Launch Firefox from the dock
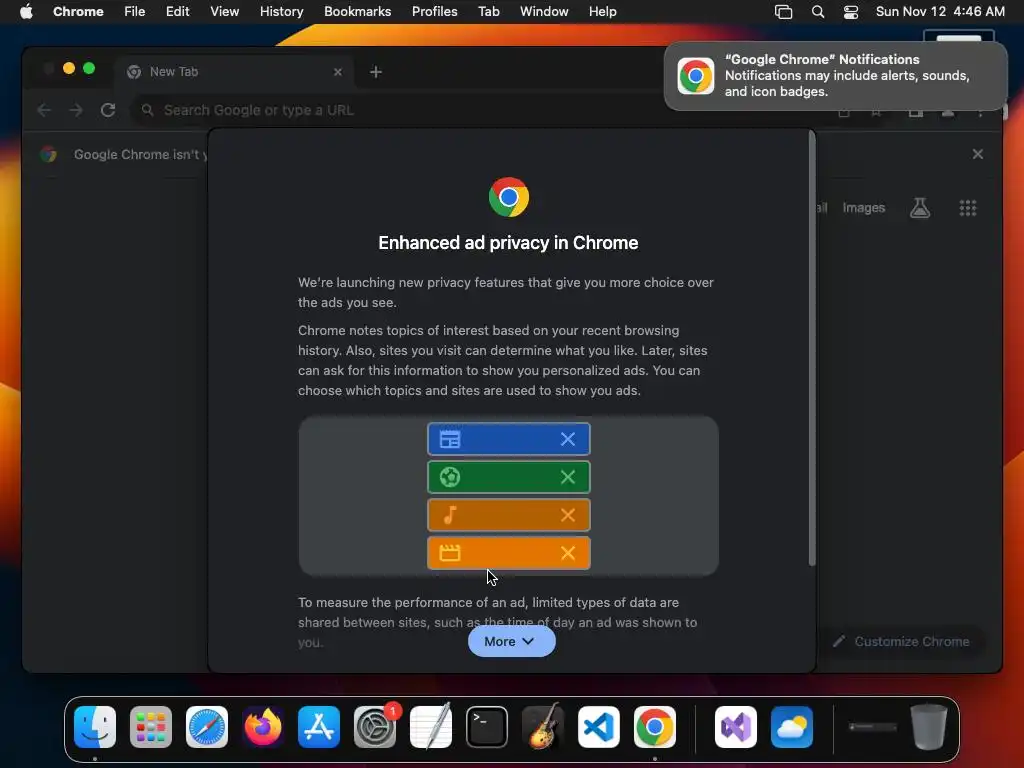This screenshot has width=1024, height=768. click(x=263, y=727)
